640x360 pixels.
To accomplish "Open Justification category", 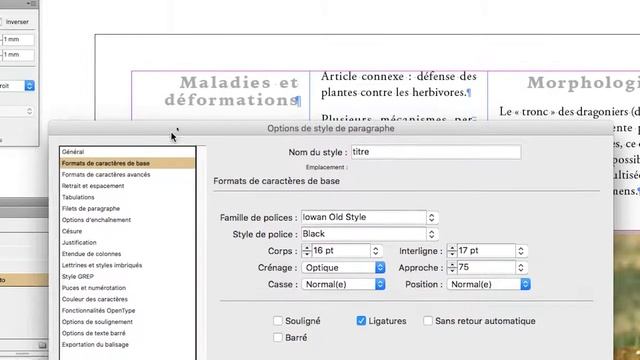I will coord(79,242).
